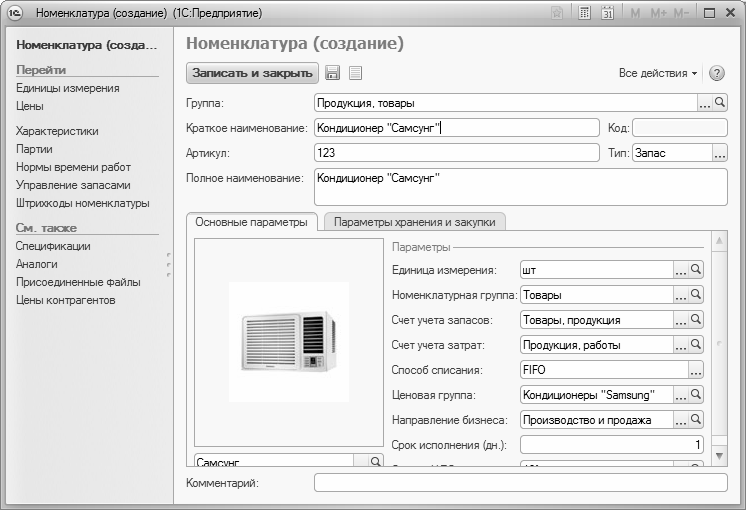This screenshot has height=510, width=746.
Task: Open Единица измерения with magnifier icon
Action: [x=696, y=270]
